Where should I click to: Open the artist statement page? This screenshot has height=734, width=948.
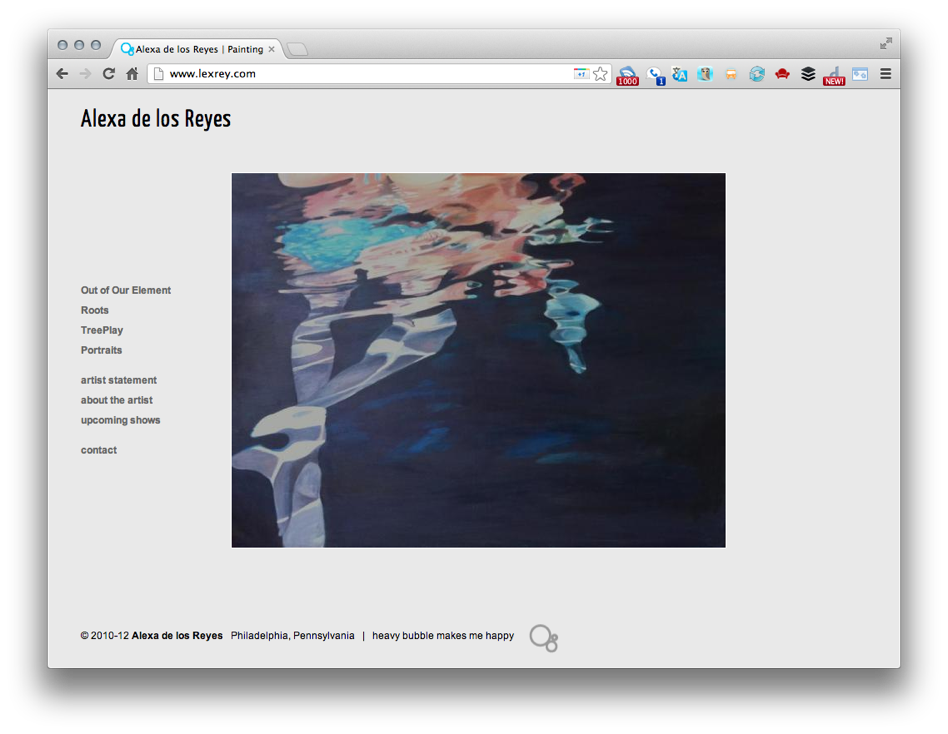pyautogui.click(x=119, y=380)
